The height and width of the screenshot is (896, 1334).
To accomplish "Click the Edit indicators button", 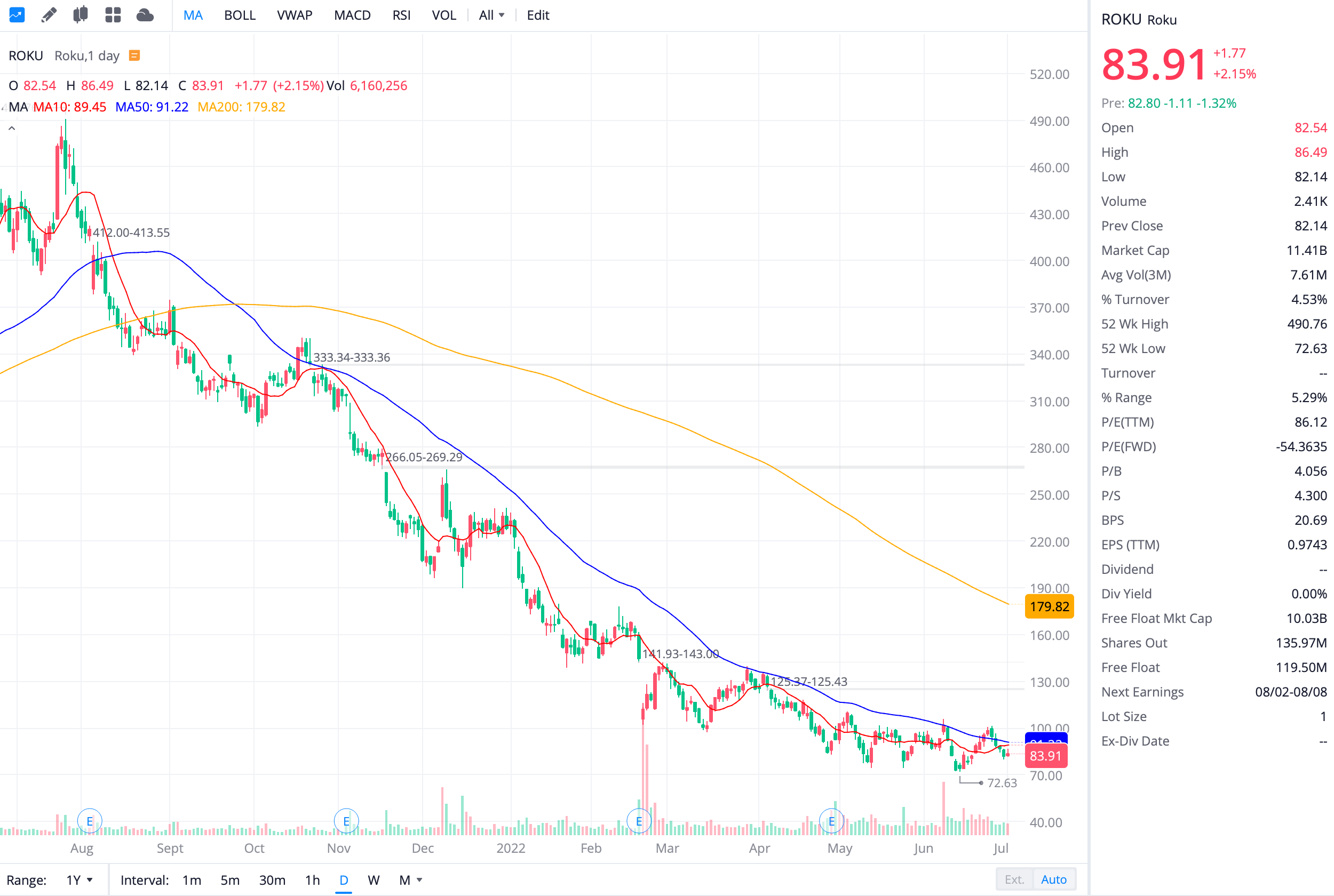I will click(x=537, y=15).
